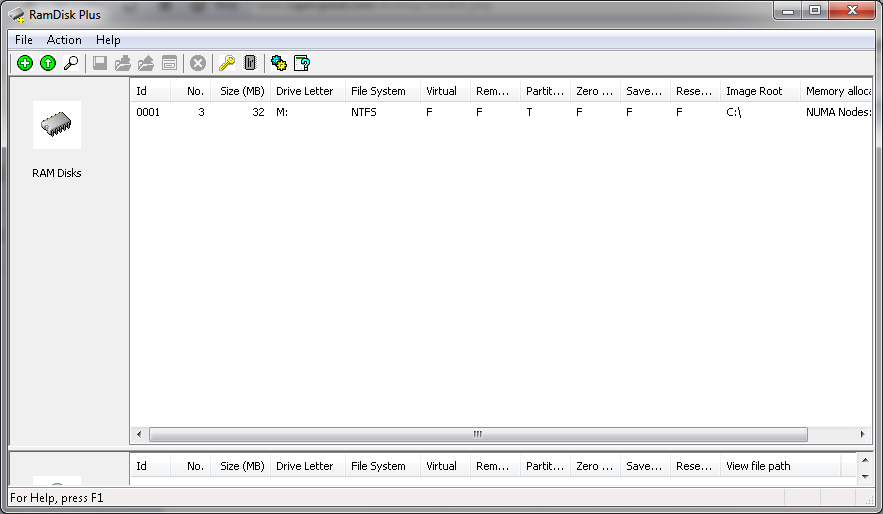Click File System header in the lower list
The width and height of the screenshot is (883, 514).
point(382,466)
